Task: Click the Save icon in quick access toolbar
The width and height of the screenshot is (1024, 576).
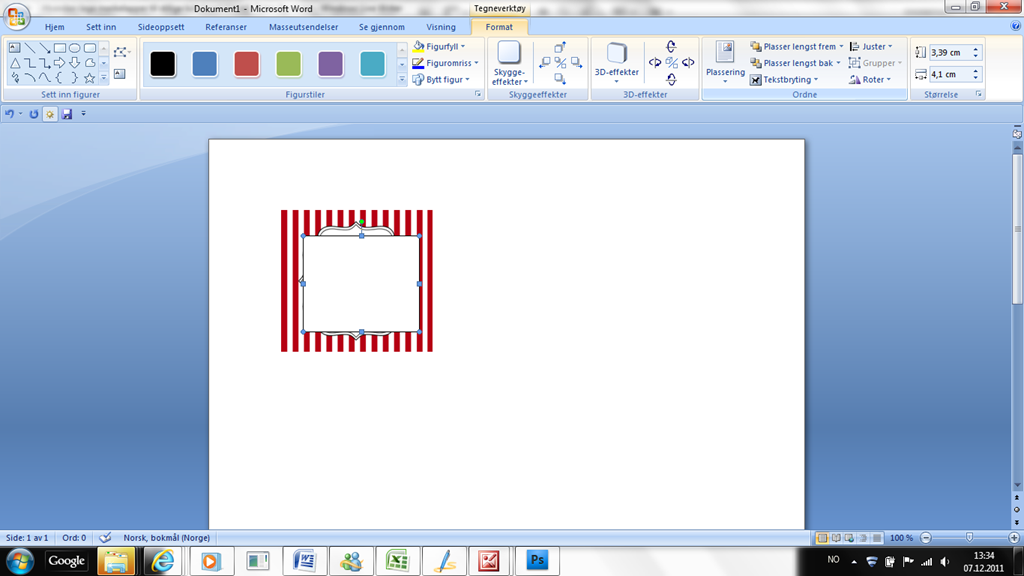Action: (67, 114)
